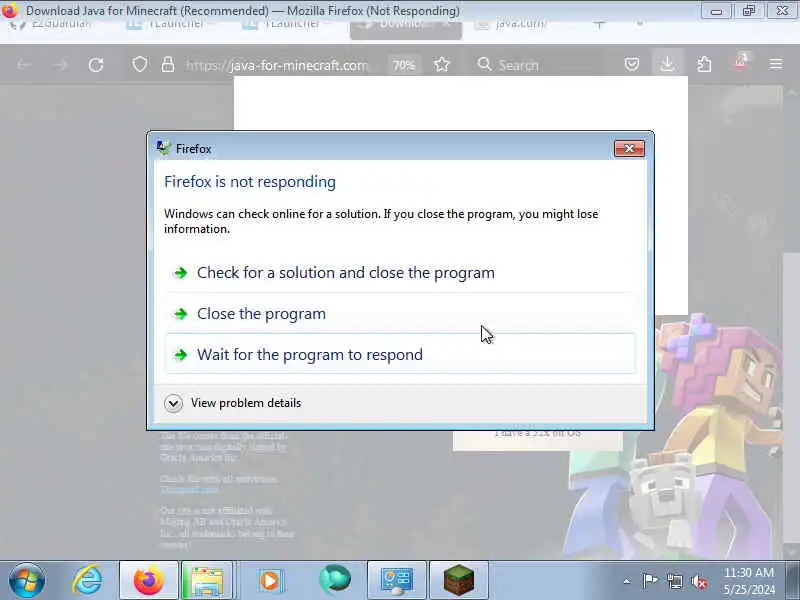Screen dimensions: 800x600
Task: Expand View problem details
Action: (x=233, y=403)
